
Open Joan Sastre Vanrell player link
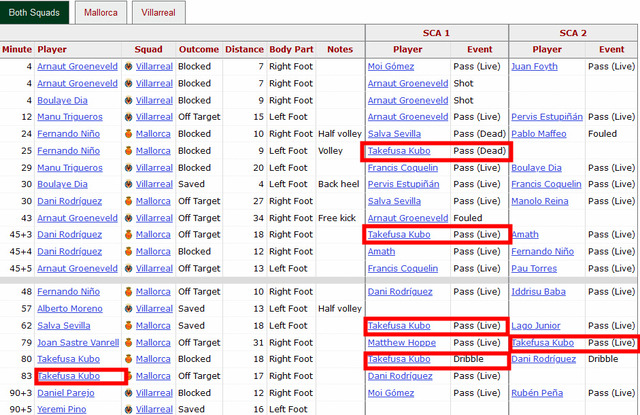(78, 343)
